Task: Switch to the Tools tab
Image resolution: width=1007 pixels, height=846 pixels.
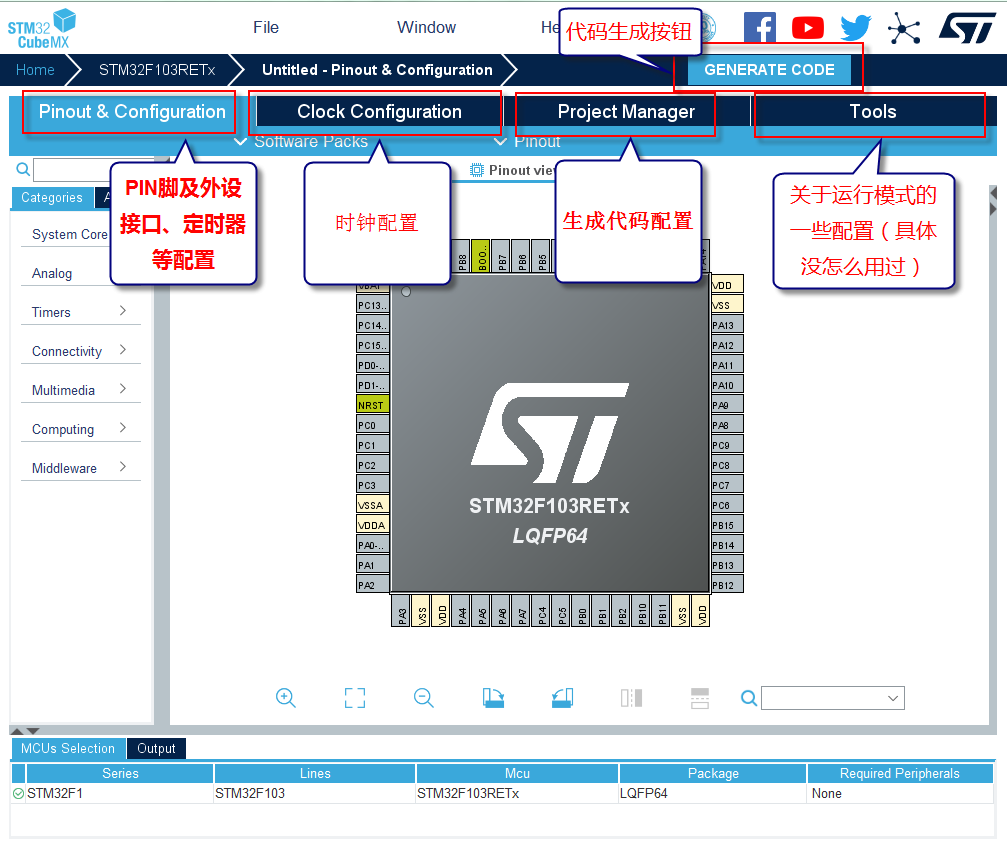Action: [x=873, y=112]
